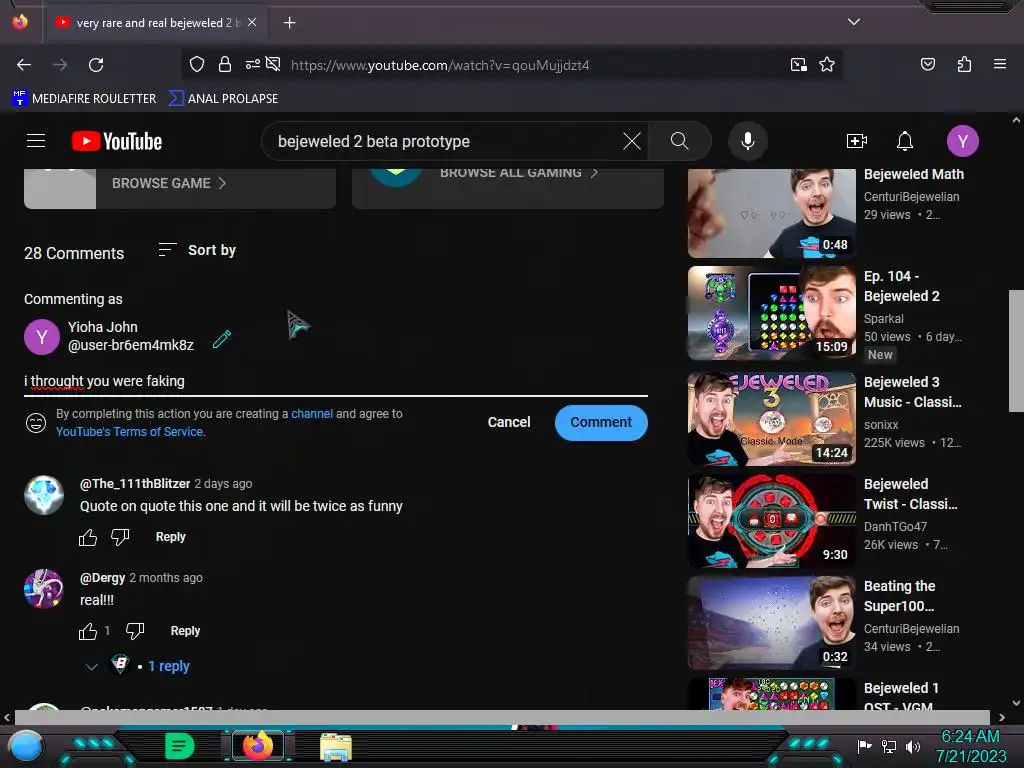Like The_111thBlitzer's comment
This screenshot has height=768, width=1024.
coord(88,537)
